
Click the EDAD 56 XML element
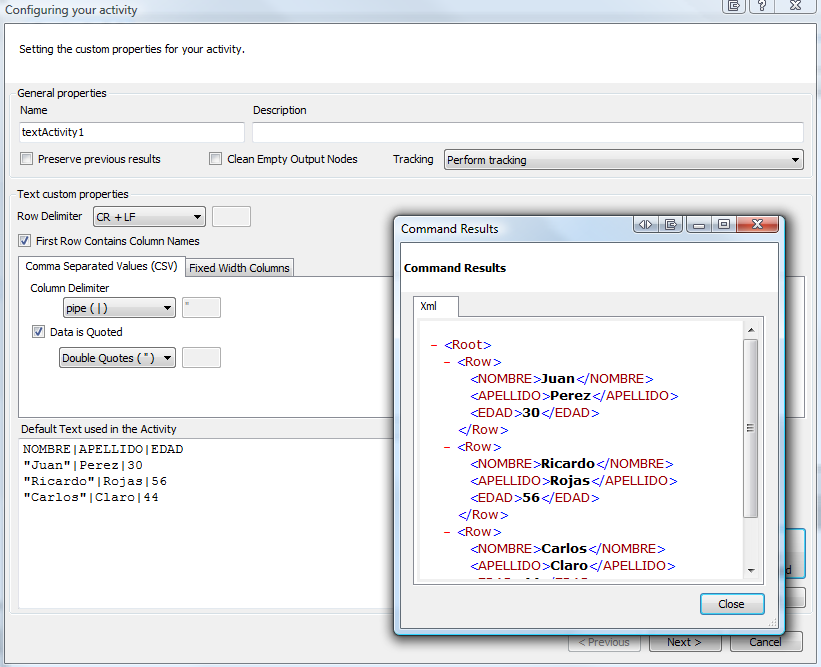[535, 498]
